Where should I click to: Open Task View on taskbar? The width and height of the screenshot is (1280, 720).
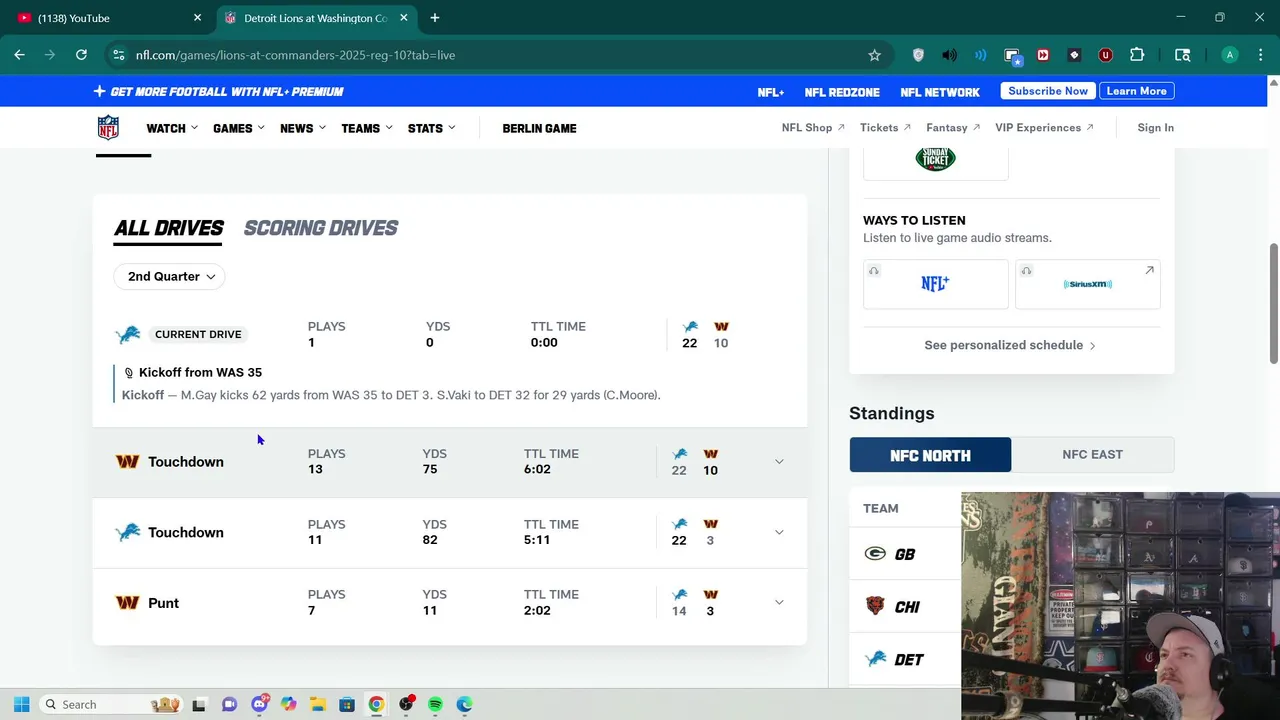[199, 704]
